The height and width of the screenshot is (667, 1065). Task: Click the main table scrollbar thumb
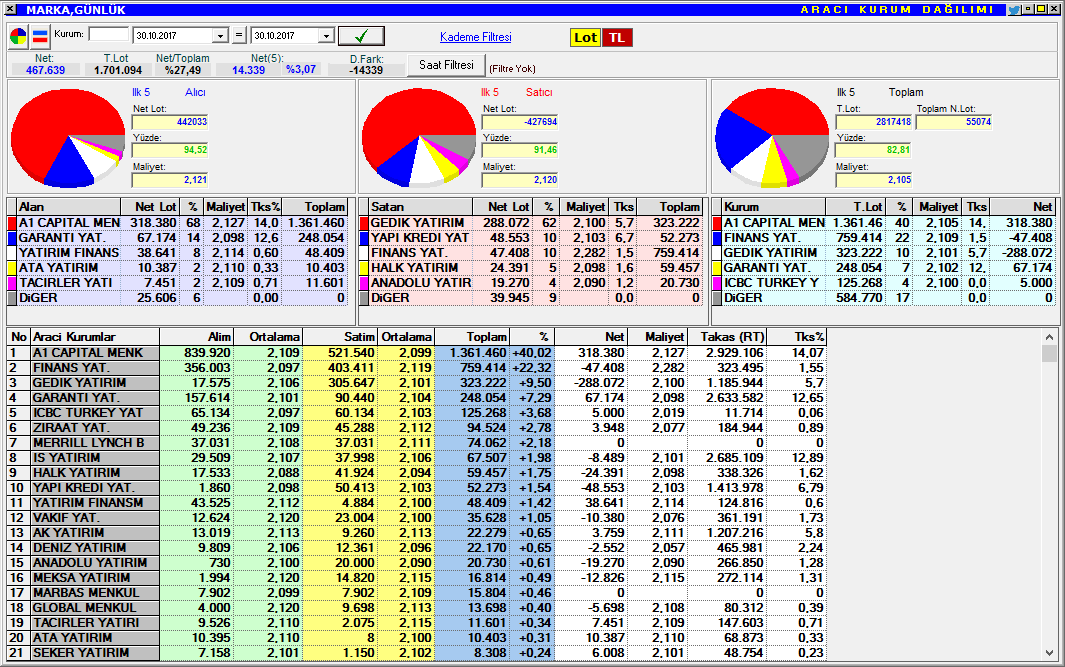tap(1049, 353)
